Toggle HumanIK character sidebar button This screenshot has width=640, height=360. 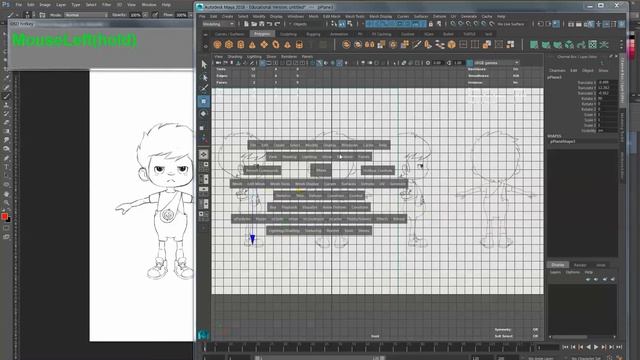[x=598, y=24]
